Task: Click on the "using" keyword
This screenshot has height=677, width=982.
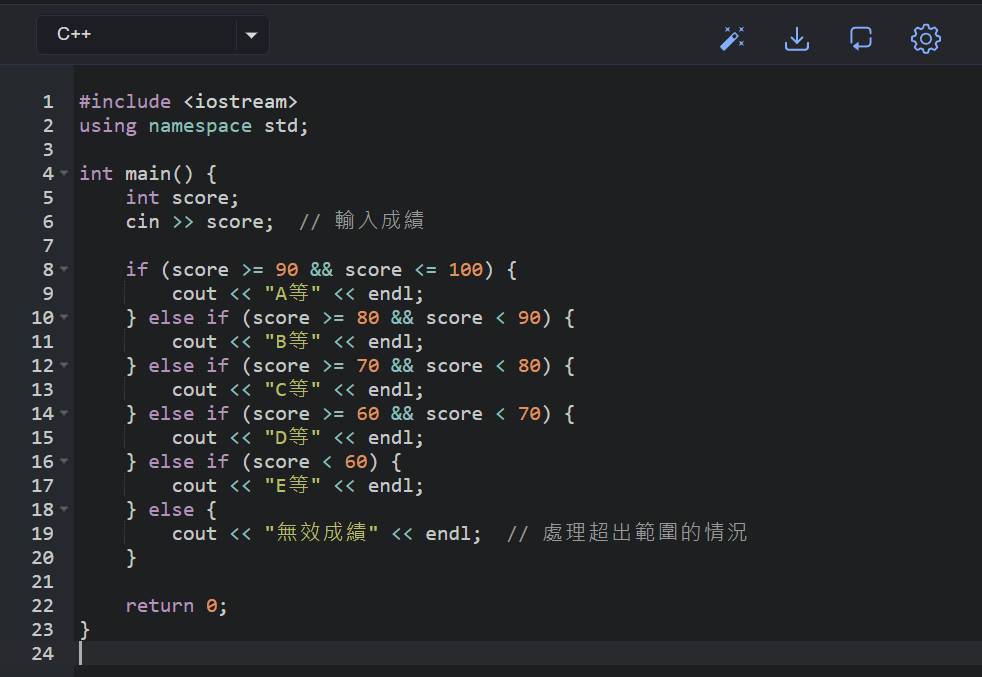Action: [108, 126]
